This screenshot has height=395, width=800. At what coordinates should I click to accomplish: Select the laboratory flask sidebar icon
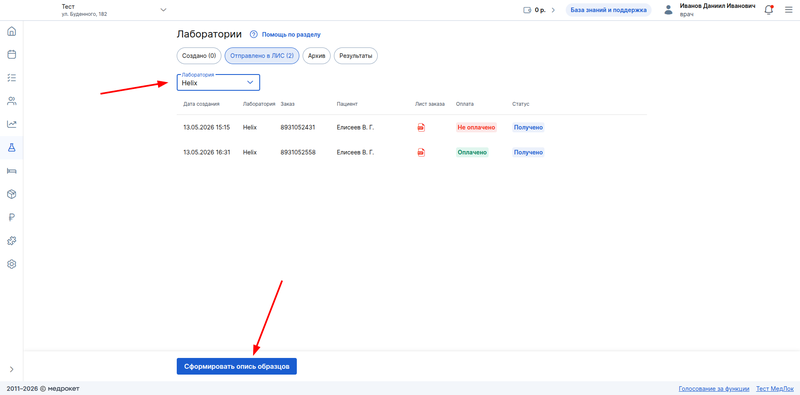click(11, 147)
